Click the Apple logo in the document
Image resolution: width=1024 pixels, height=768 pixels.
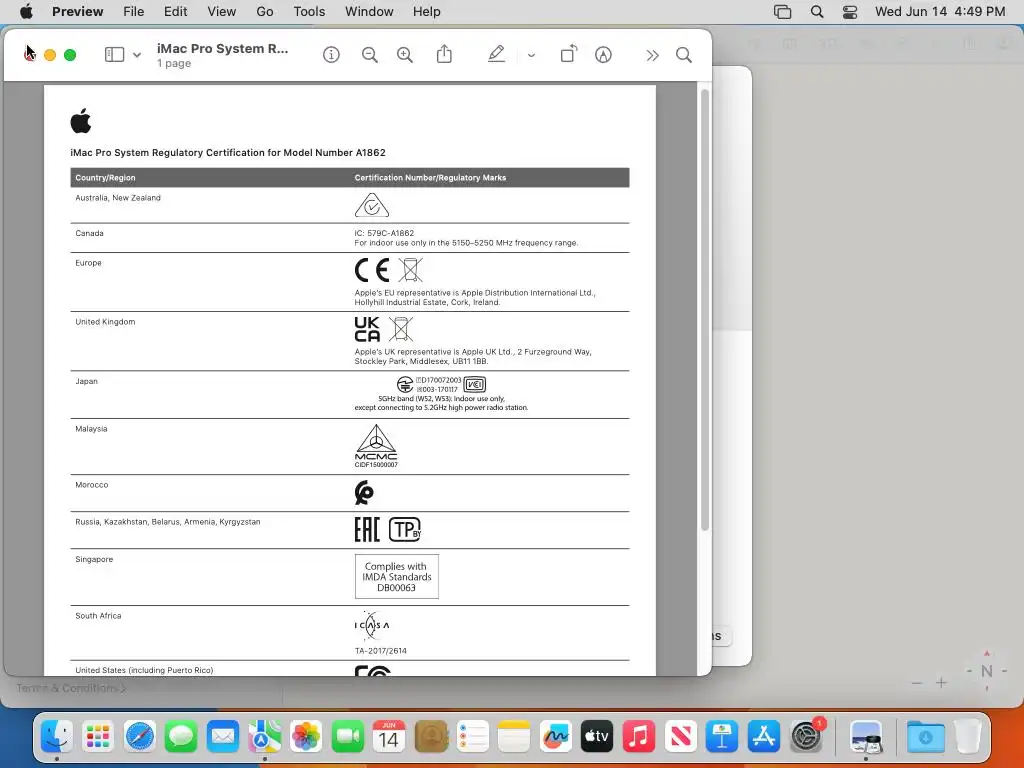click(81, 121)
